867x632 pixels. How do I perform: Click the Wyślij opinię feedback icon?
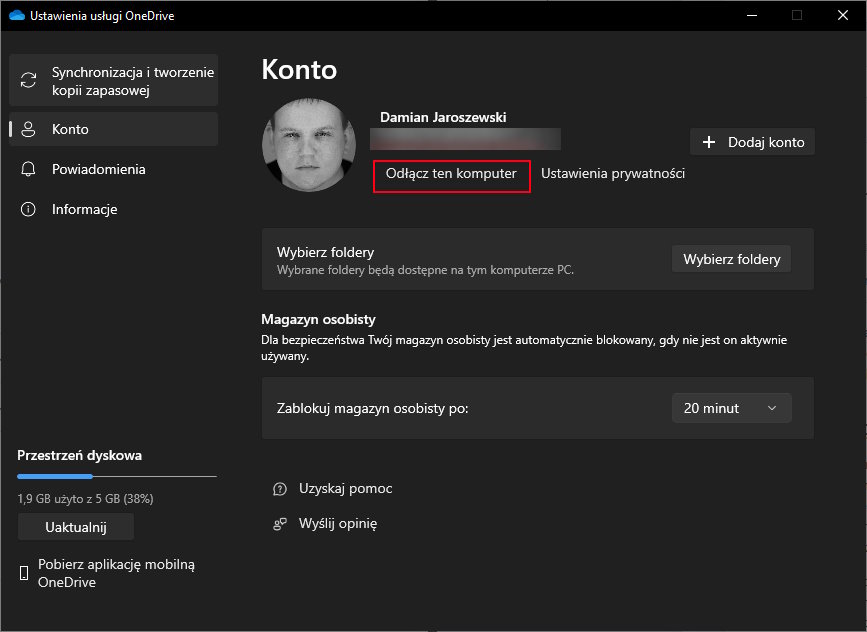point(280,523)
